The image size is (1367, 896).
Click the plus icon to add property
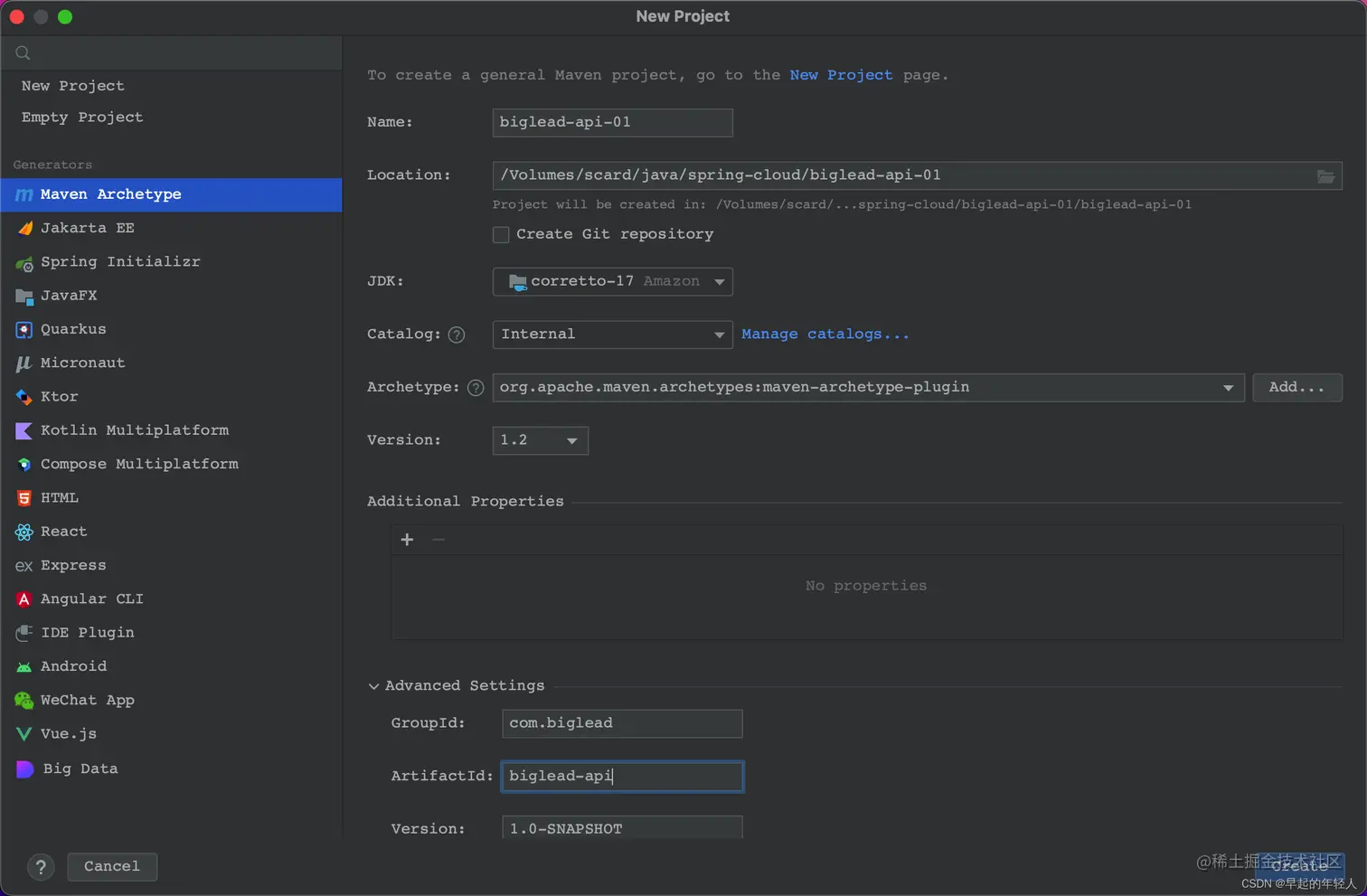[x=407, y=540]
